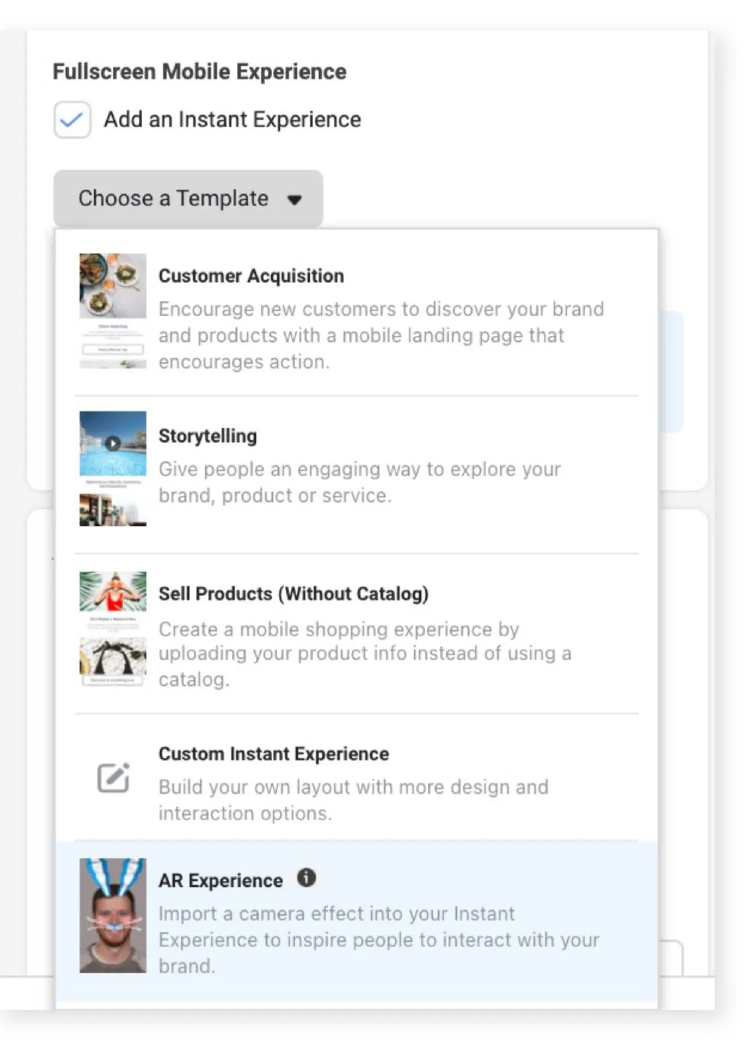Select the Customer Acquisition title
The height and width of the screenshot is (1042, 750).
[251, 276]
